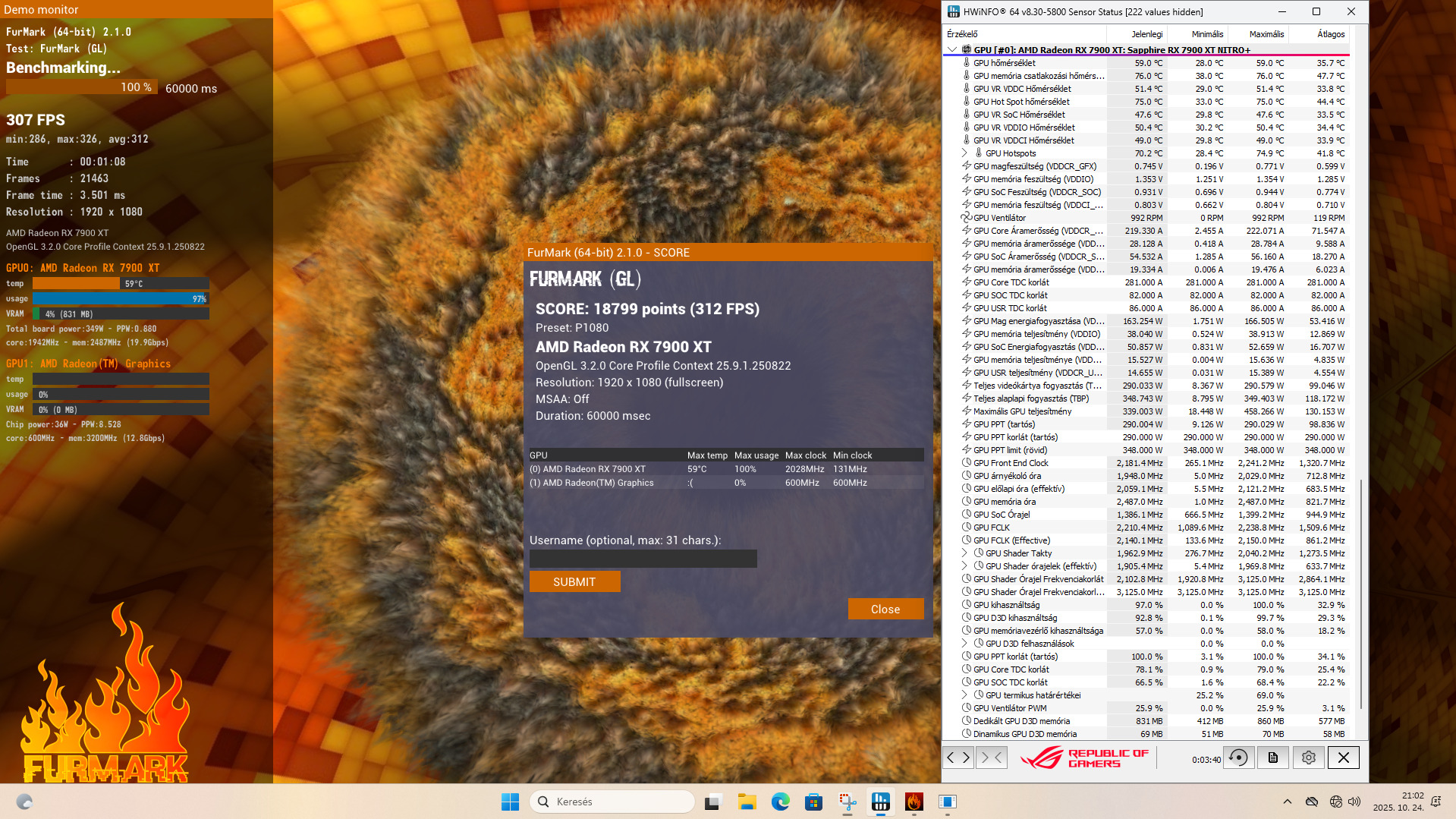This screenshot has width=1456, height=819.
Task: Close the FurMark score dialog
Action: 885,610
